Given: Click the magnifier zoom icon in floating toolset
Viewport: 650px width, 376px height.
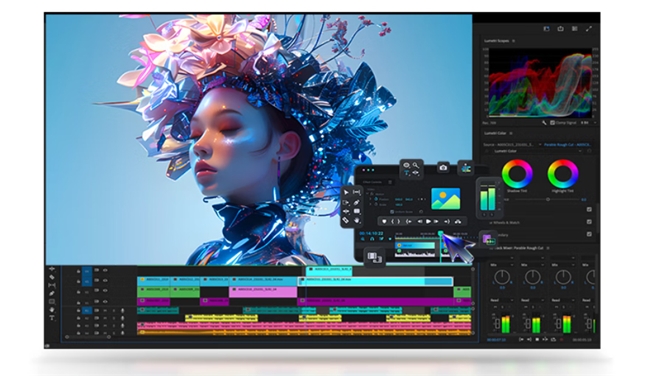Looking at the screenshot, I should tap(416, 165).
